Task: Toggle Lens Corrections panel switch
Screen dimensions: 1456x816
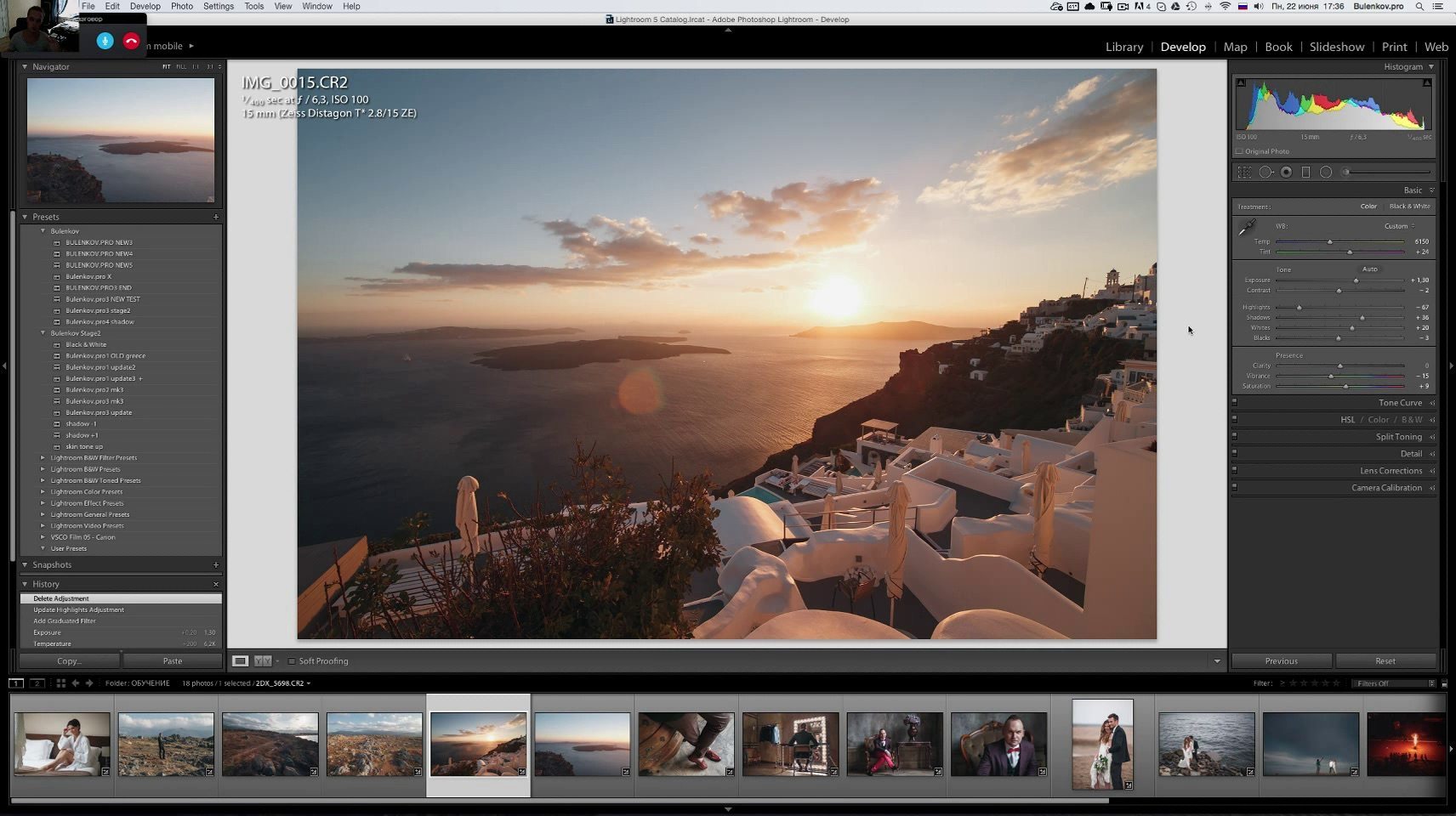Action: click(x=1235, y=470)
